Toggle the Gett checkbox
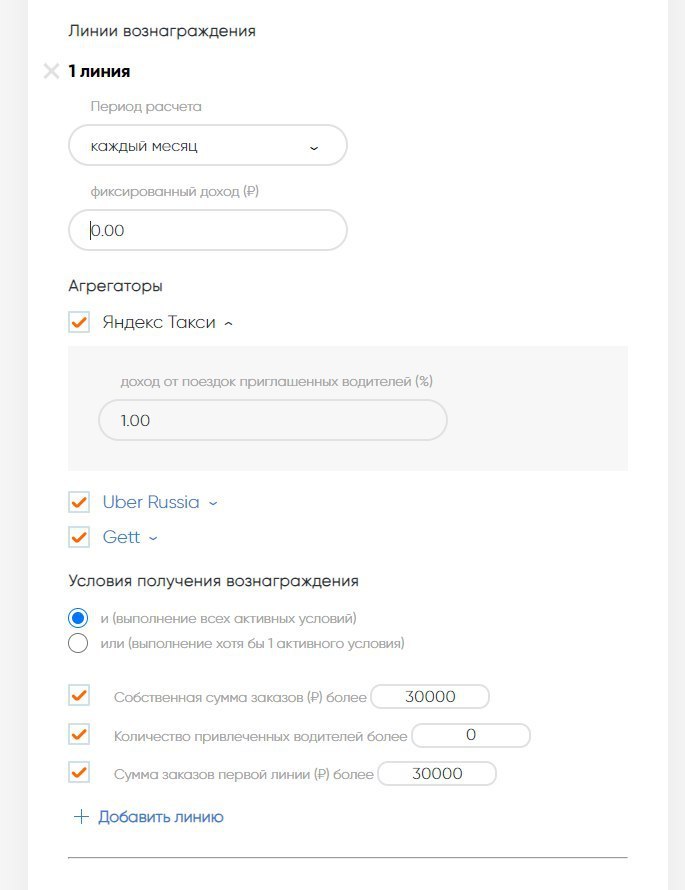Image resolution: width=685 pixels, height=890 pixels. 79,537
